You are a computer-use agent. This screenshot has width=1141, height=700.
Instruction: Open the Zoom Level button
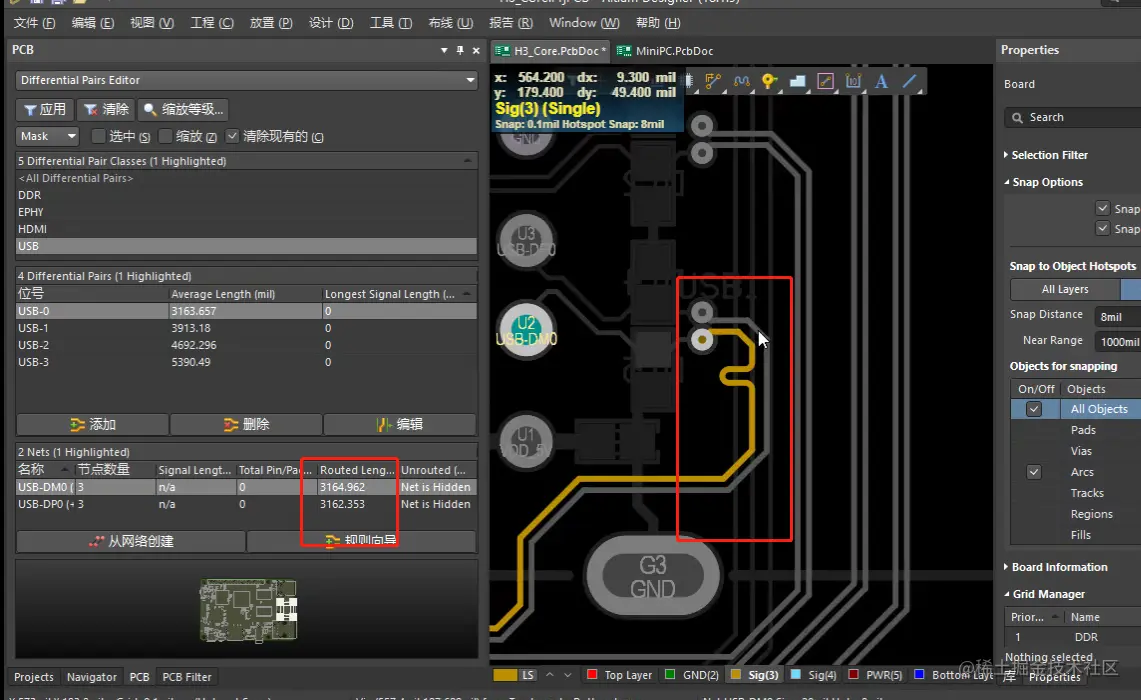184,109
